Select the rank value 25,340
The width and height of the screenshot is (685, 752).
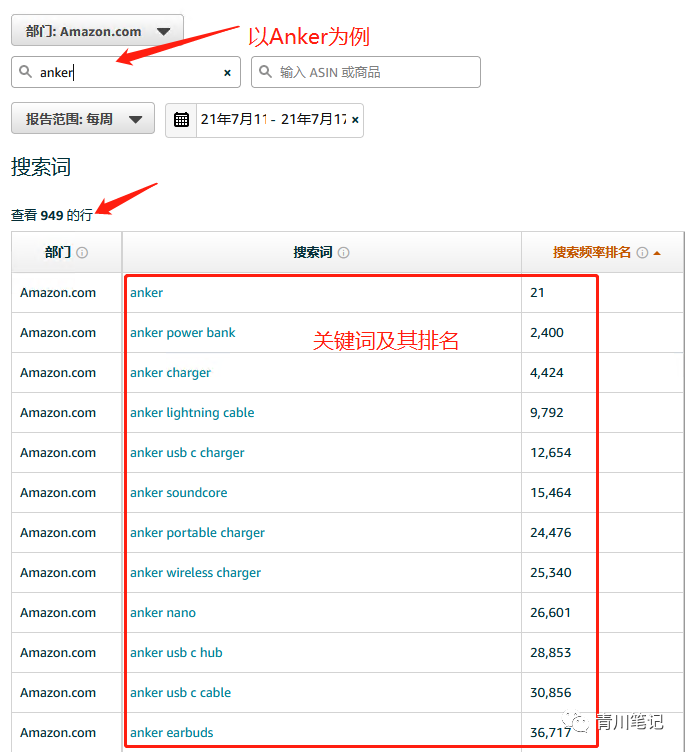pyautogui.click(x=551, y=573)
